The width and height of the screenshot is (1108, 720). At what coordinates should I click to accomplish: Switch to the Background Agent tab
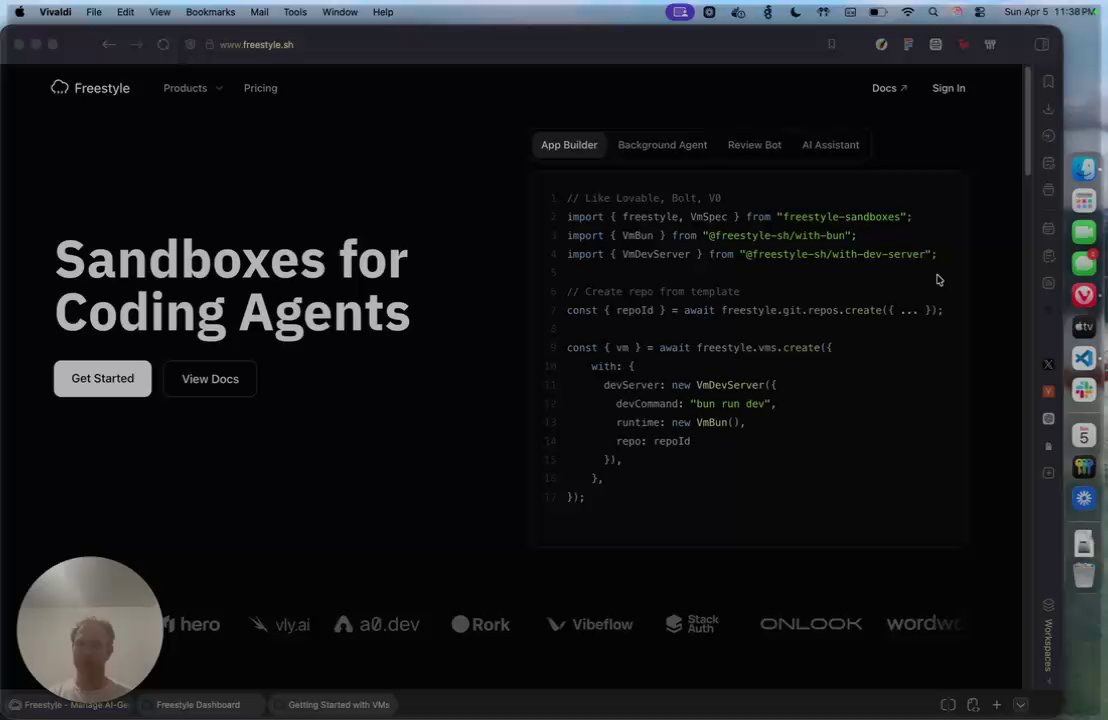662,145
